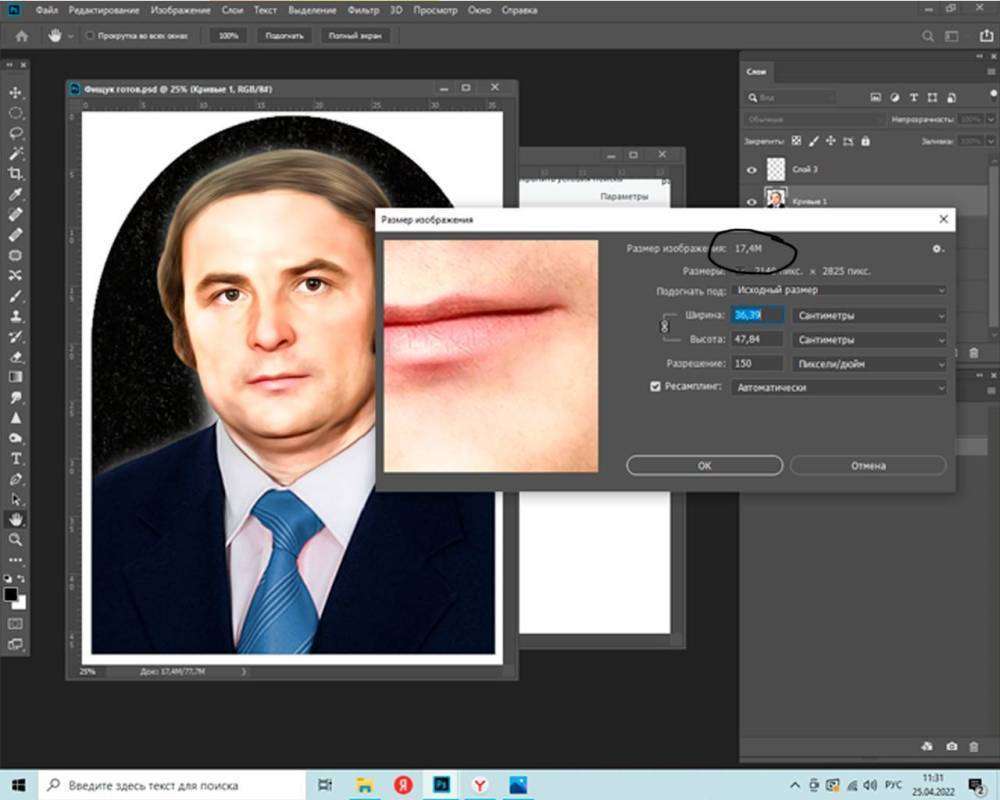Select the Crop tool

click(16, 173)
